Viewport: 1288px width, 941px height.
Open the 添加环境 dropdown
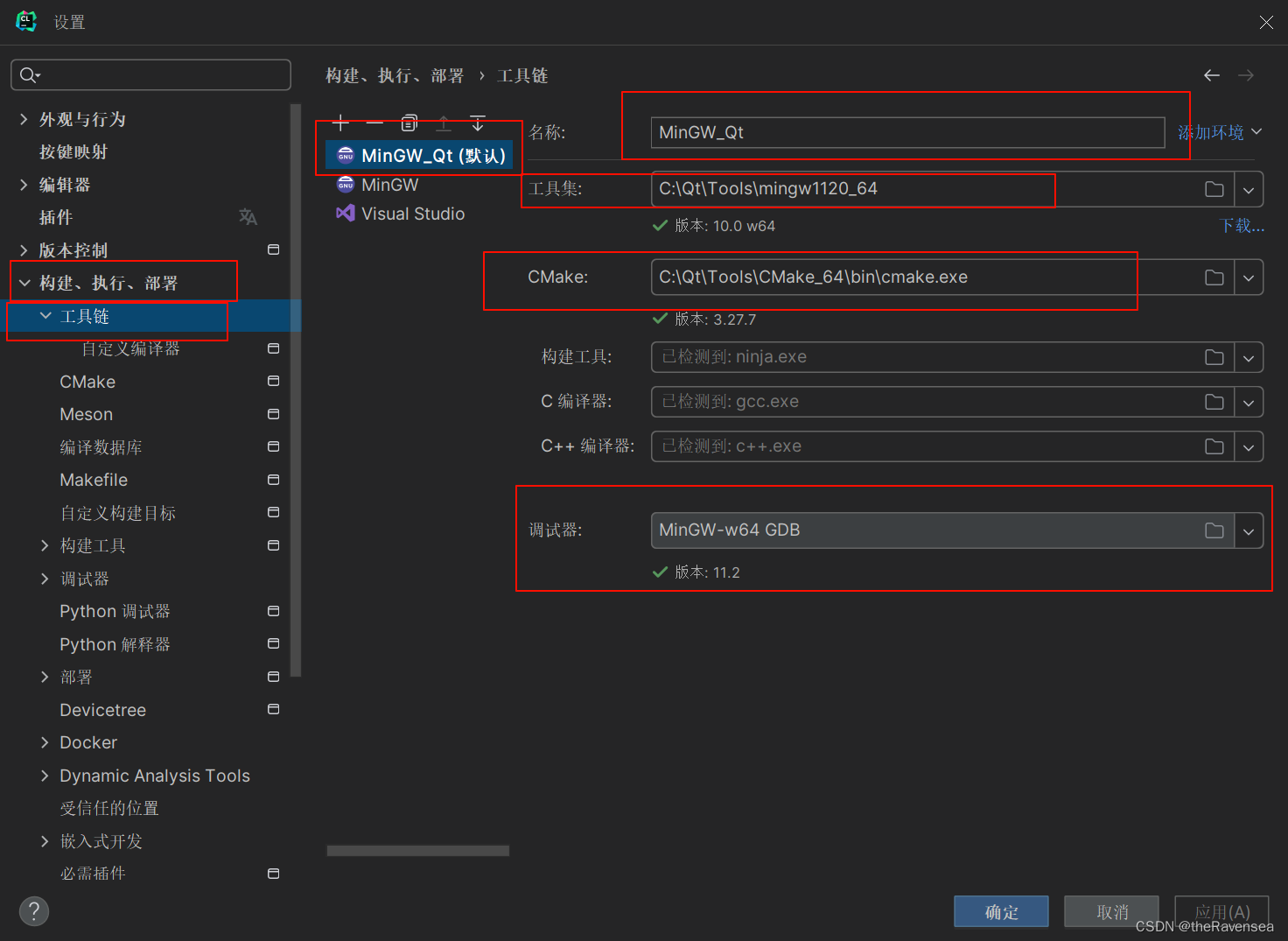click(x=1220, y=132)
